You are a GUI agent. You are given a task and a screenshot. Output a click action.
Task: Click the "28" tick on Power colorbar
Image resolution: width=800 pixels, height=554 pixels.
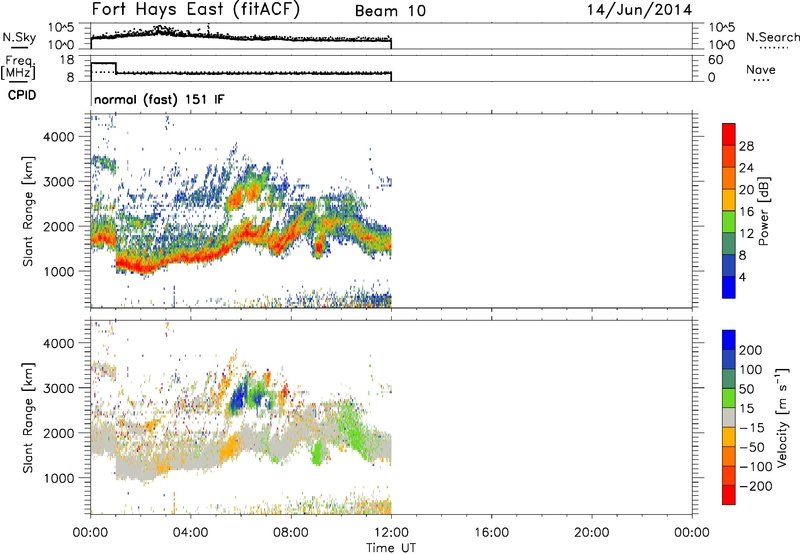[746, 146]
